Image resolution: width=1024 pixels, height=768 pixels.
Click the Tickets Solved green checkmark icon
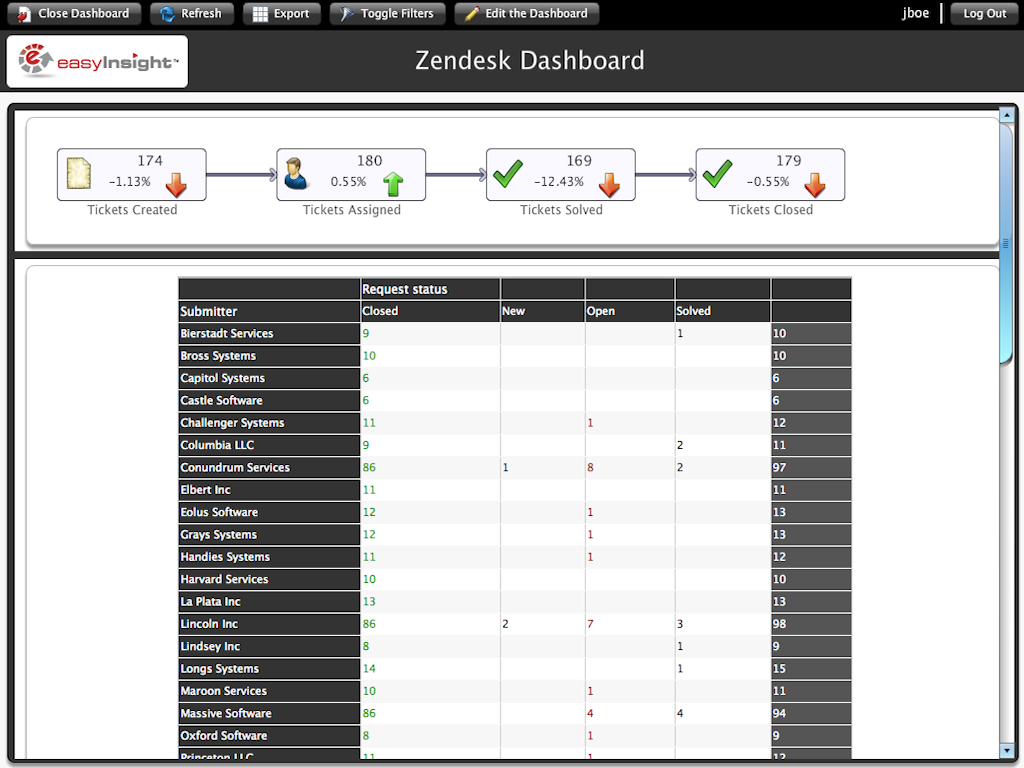(x=508, y=174)
